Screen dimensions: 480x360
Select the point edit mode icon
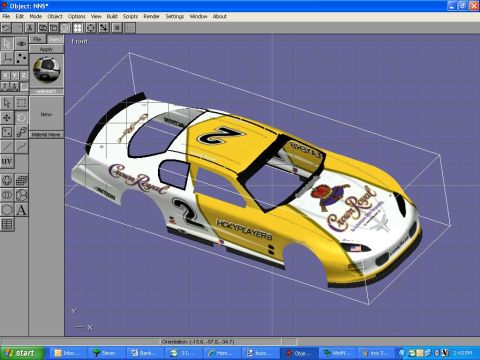click(x=21, y=58)
